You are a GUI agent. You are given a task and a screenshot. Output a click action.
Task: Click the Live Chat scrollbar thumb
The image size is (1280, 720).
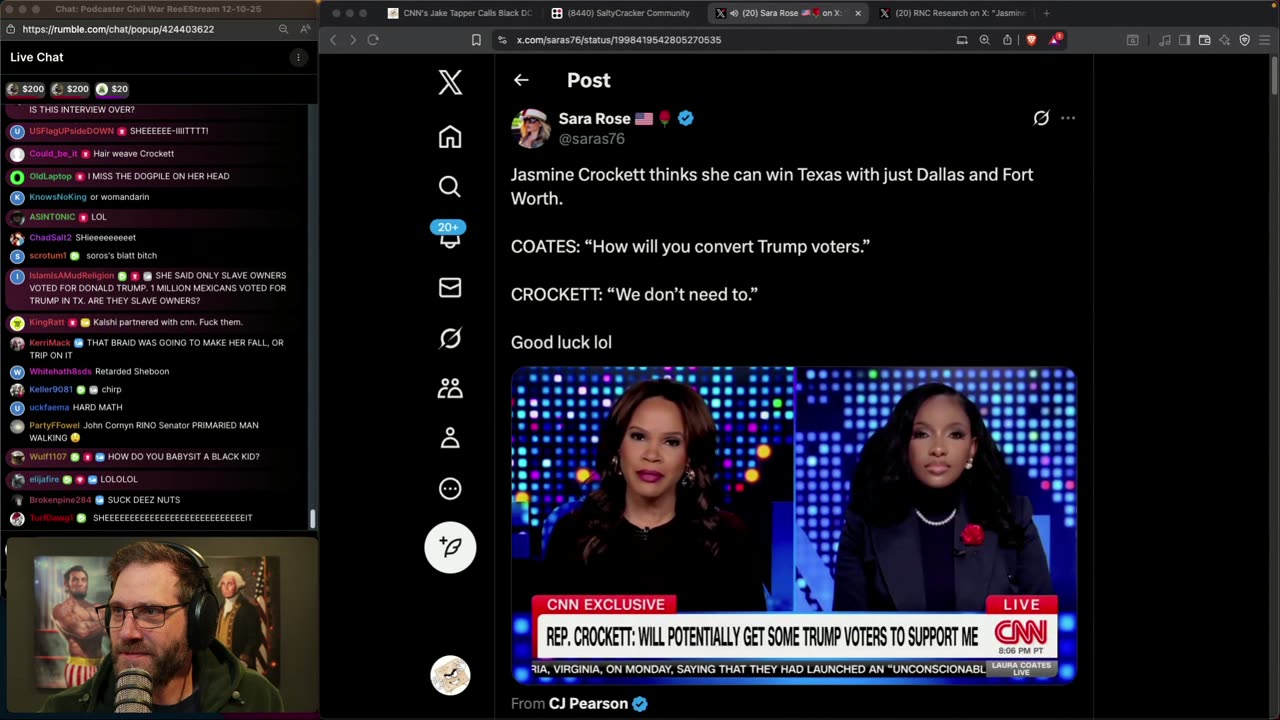coord(312,518)
